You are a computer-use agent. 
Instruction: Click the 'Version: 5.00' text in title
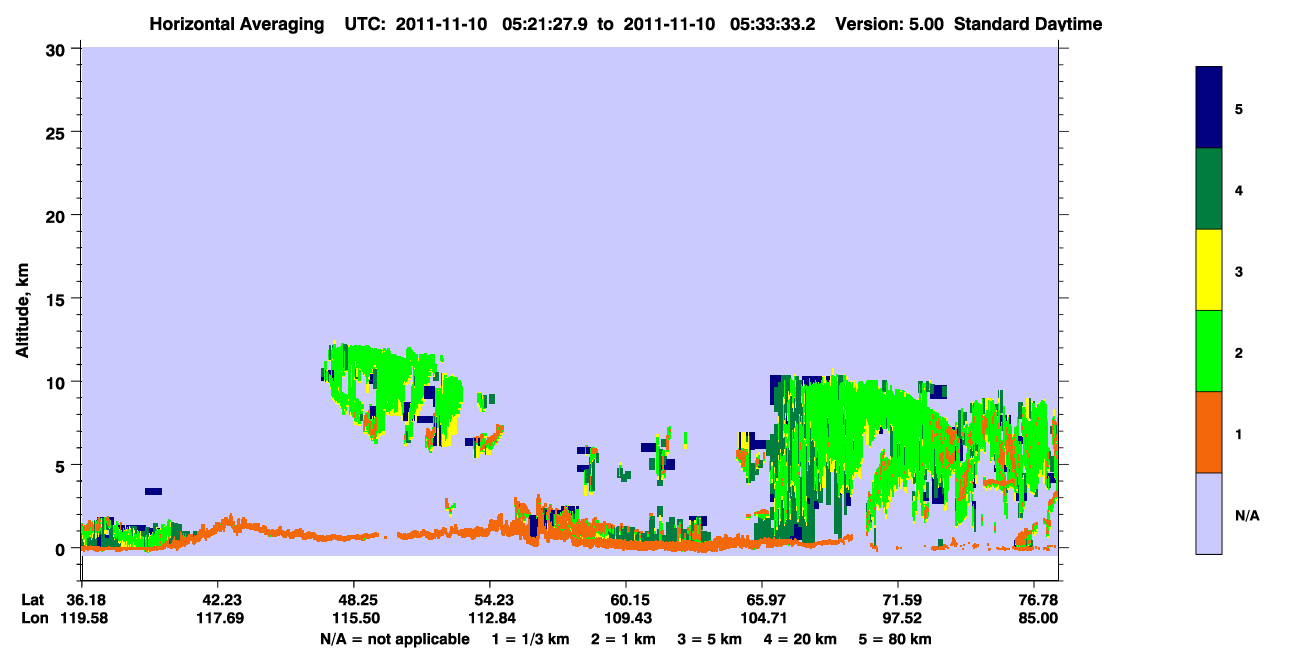[x=888, y=24]
